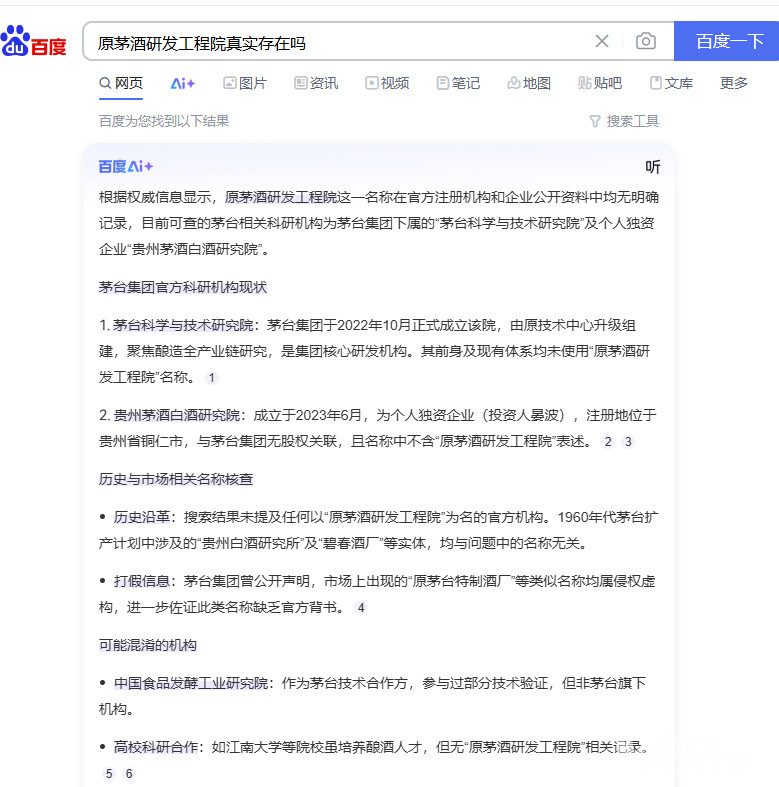Switch to the 资讯 tab
779x787 pixels.
[316, 83]
